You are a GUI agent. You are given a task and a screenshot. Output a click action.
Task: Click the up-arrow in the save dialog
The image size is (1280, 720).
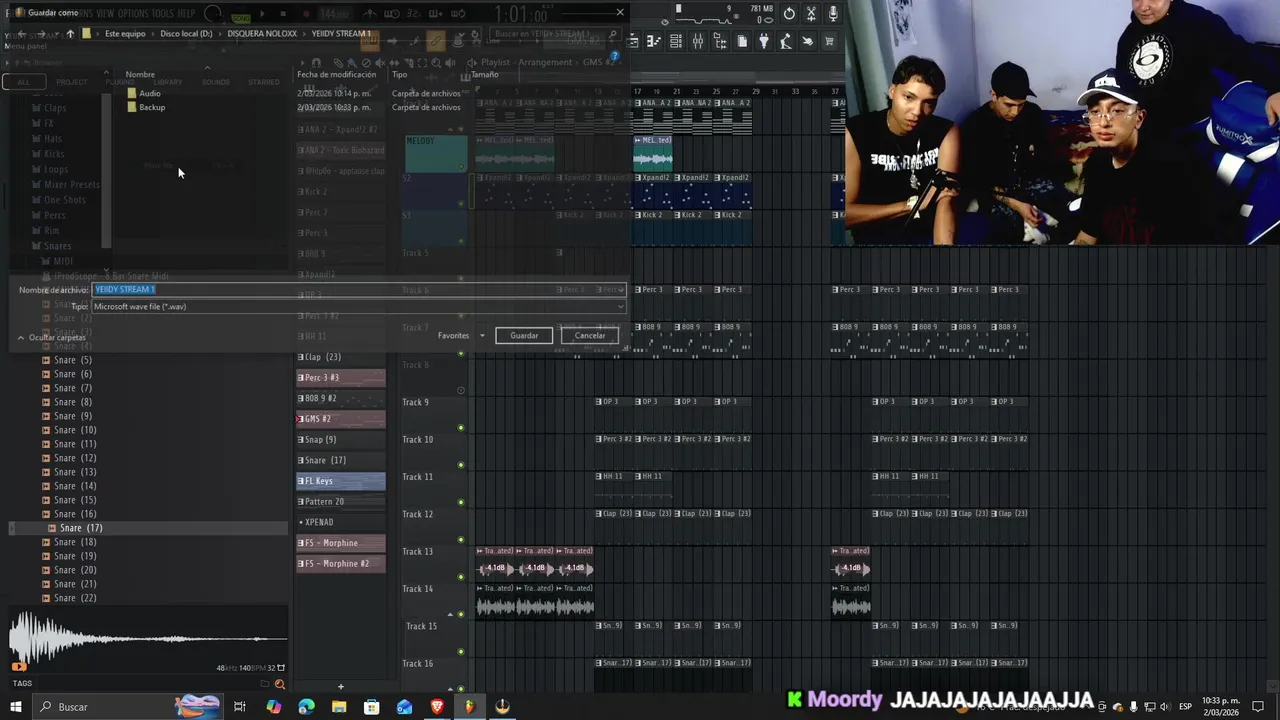(70, 33)
